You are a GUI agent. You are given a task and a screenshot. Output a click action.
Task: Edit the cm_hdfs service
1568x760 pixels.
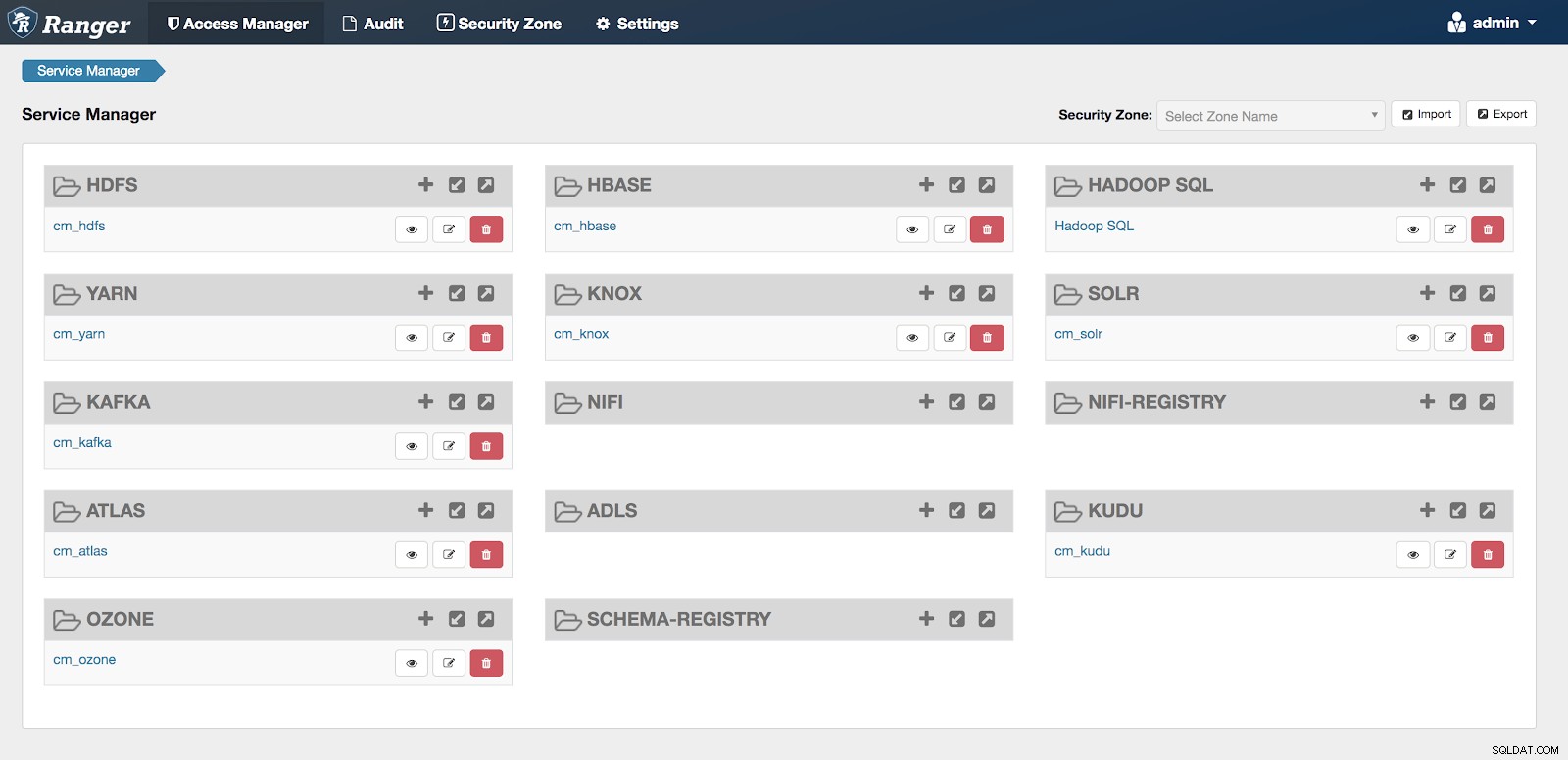[449, 229]
